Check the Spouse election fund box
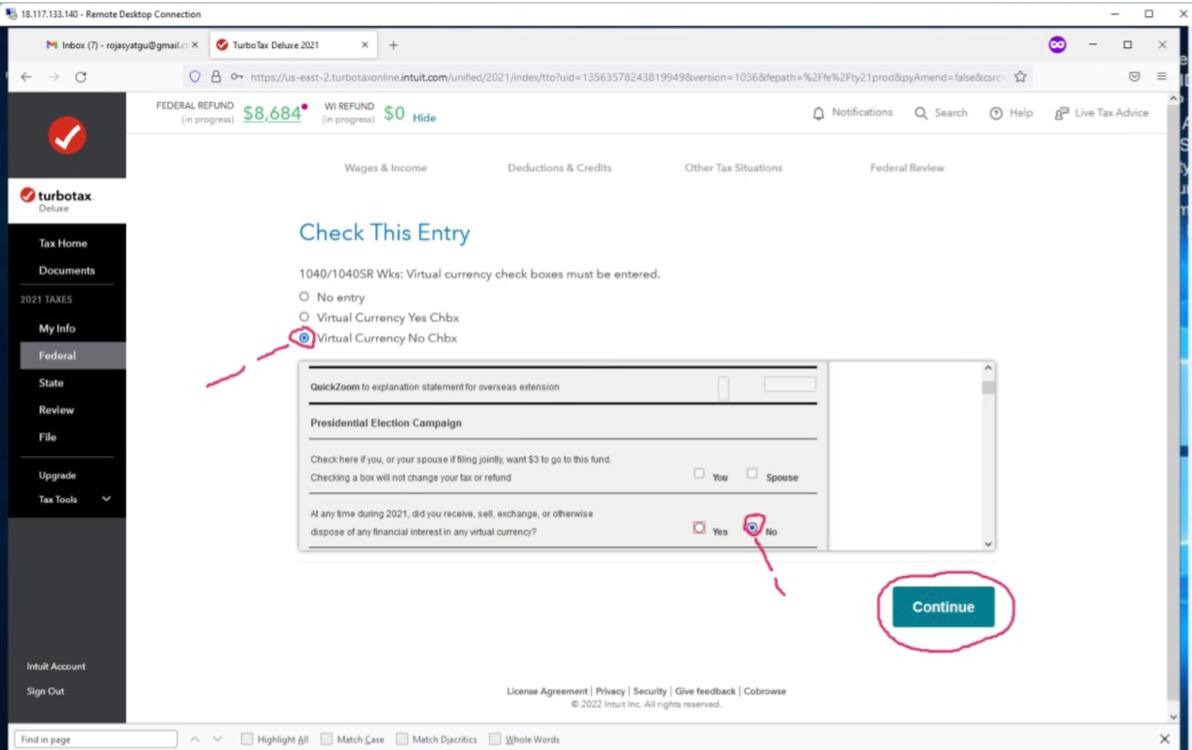Viewport: 1192px width, 750px height. point(752,473)
